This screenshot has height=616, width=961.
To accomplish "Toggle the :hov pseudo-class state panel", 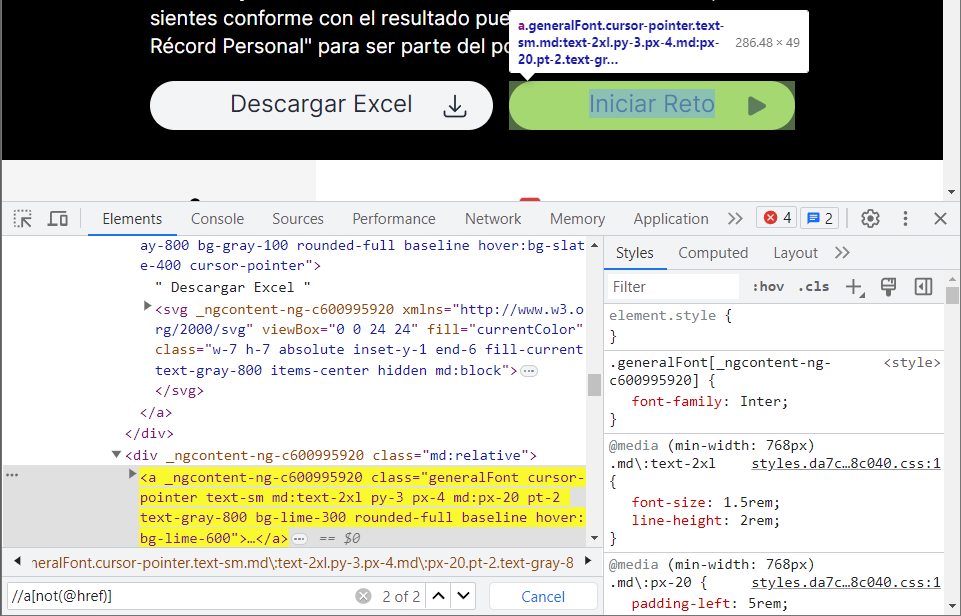I will 767,286.
